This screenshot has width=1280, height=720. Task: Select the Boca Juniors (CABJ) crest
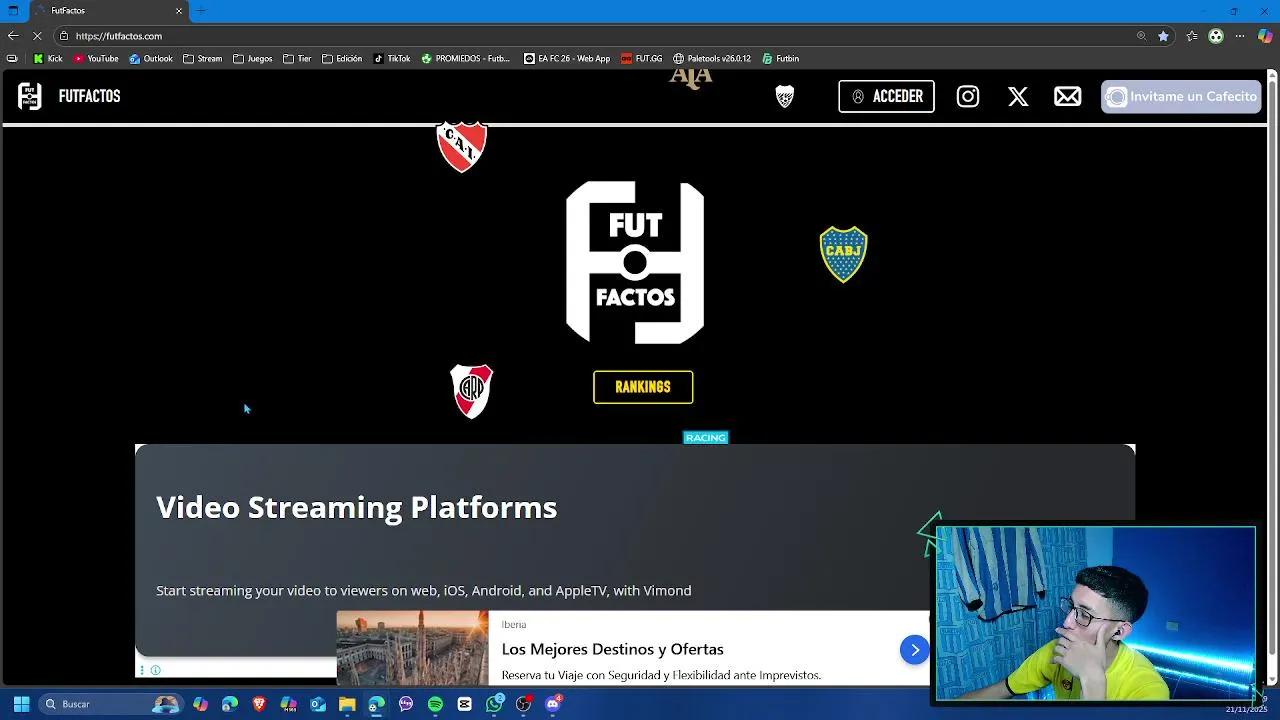843,254
